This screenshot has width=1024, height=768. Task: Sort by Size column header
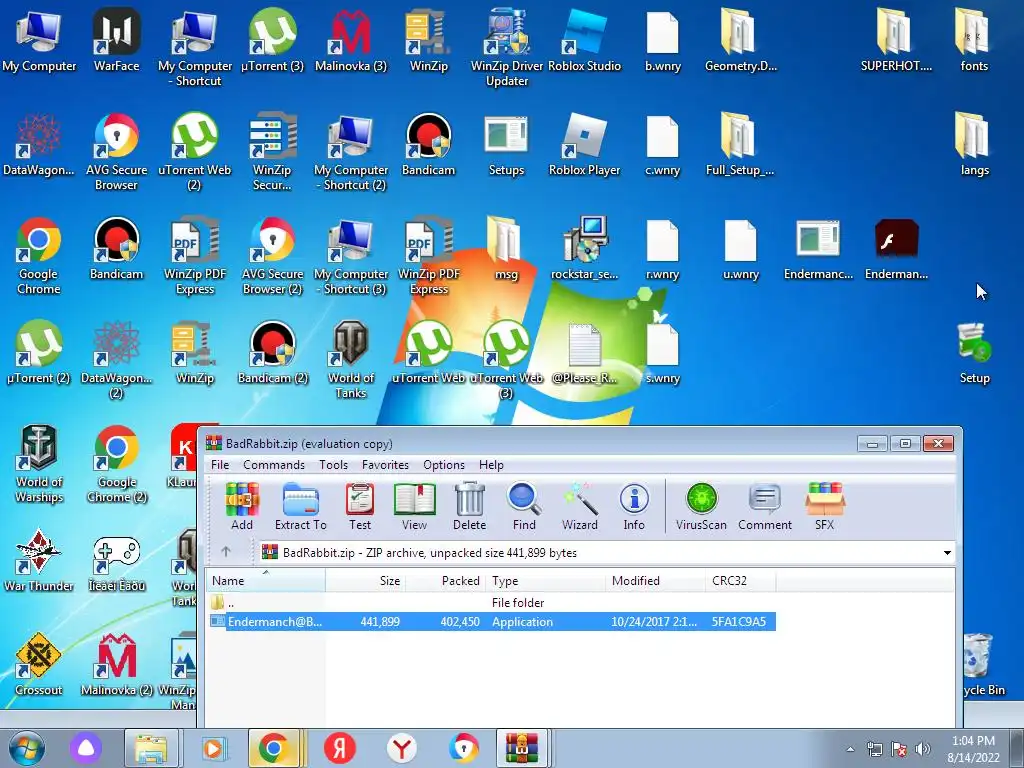coord(366,581)
